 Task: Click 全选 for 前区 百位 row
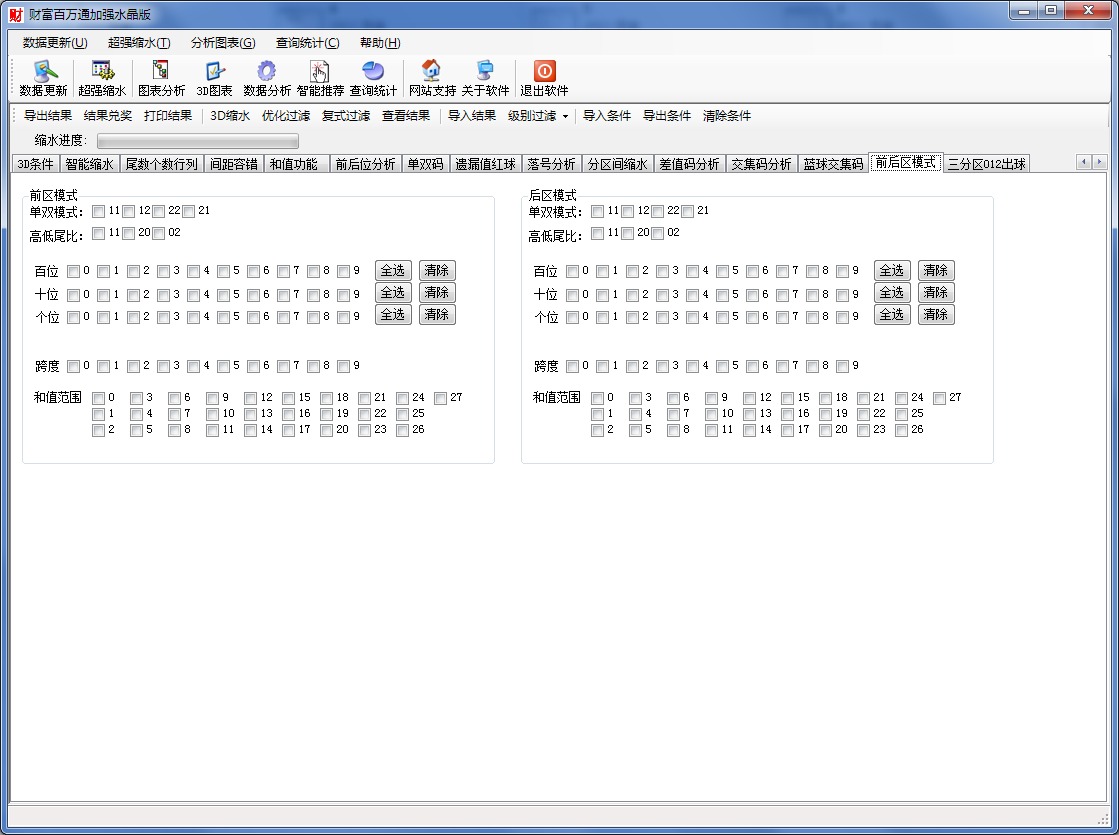(x=393, y=271)
